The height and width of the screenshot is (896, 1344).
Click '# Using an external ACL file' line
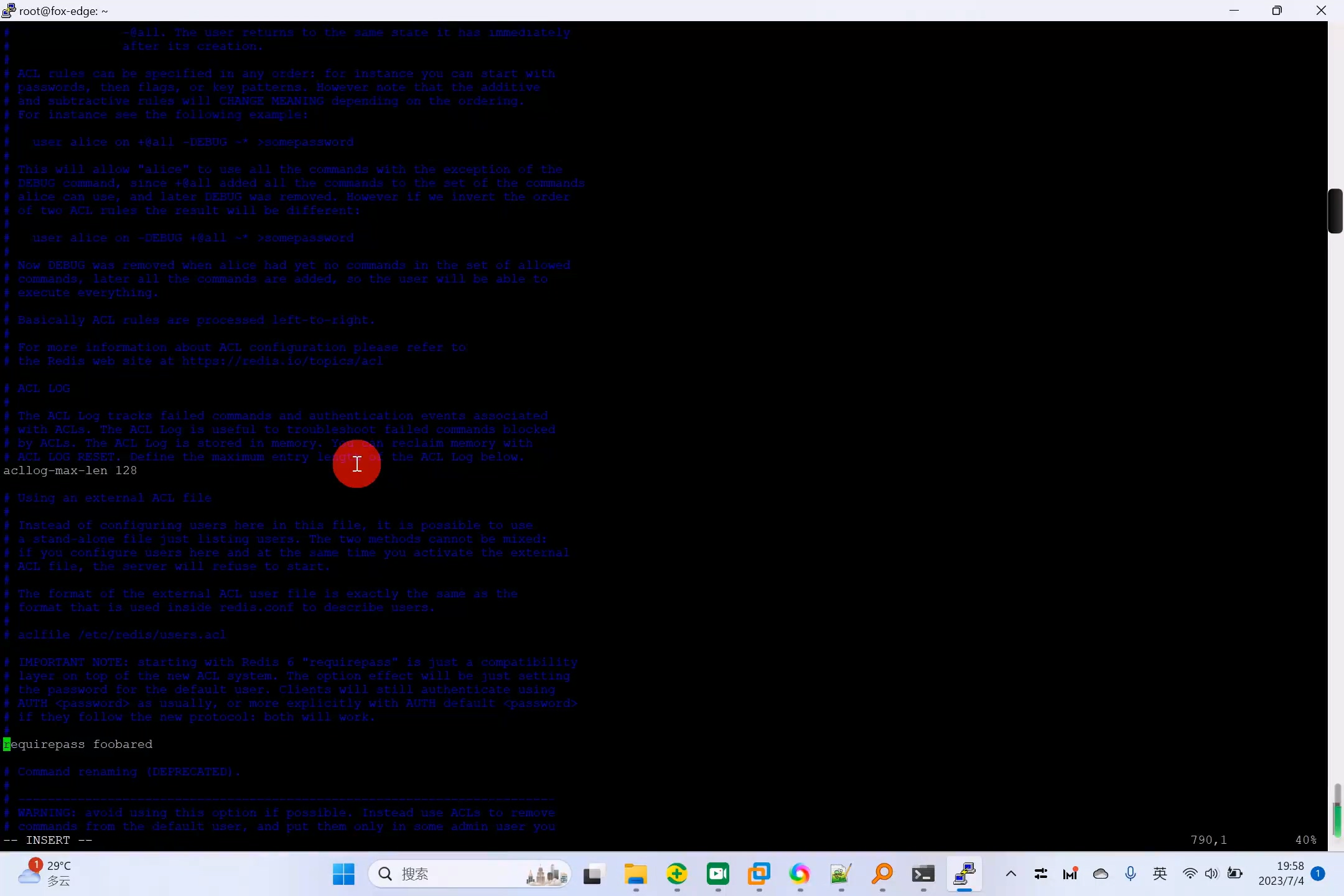point(108,498)
